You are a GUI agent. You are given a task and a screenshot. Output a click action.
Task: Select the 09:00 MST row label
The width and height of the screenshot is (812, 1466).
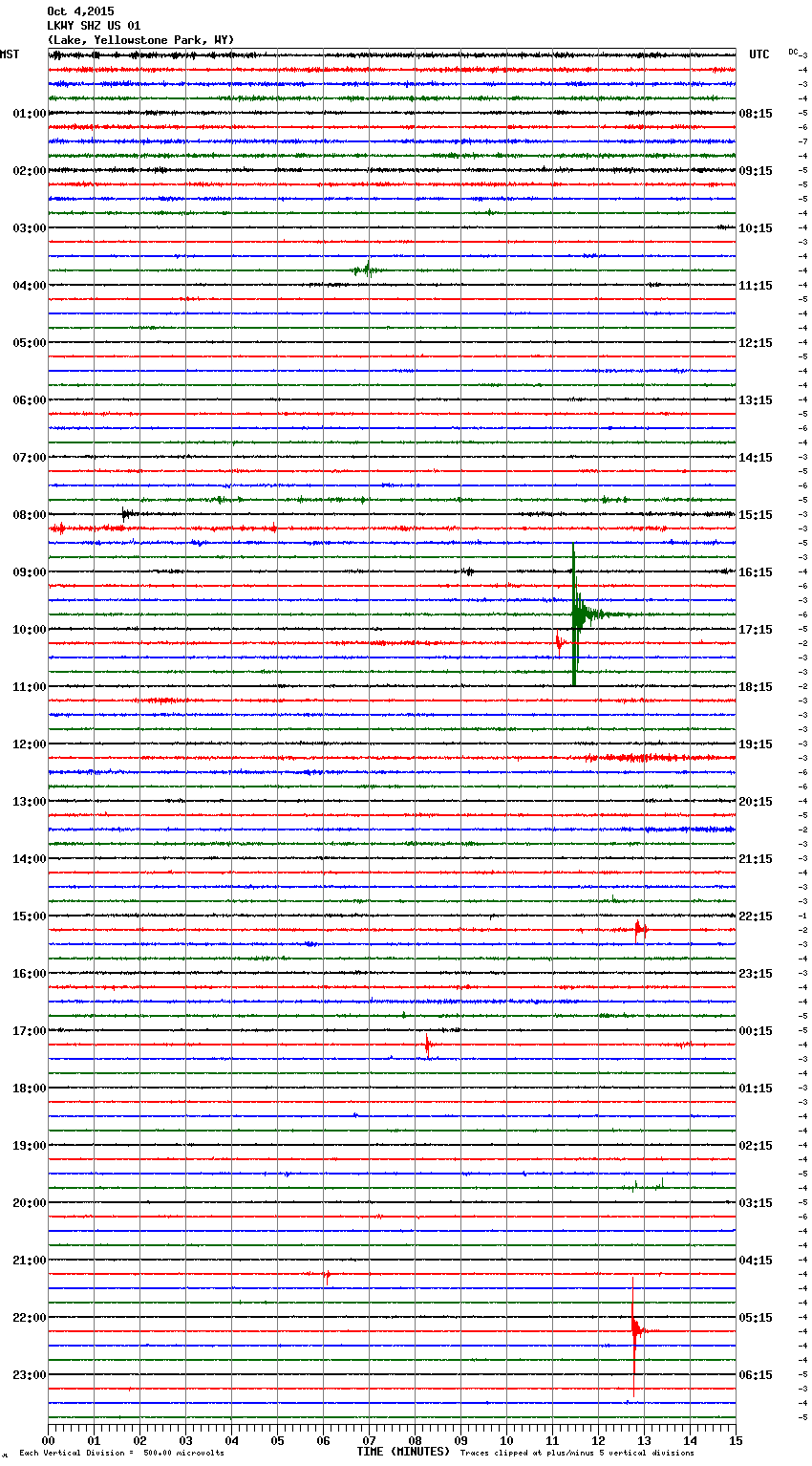[x=30, y=572]
